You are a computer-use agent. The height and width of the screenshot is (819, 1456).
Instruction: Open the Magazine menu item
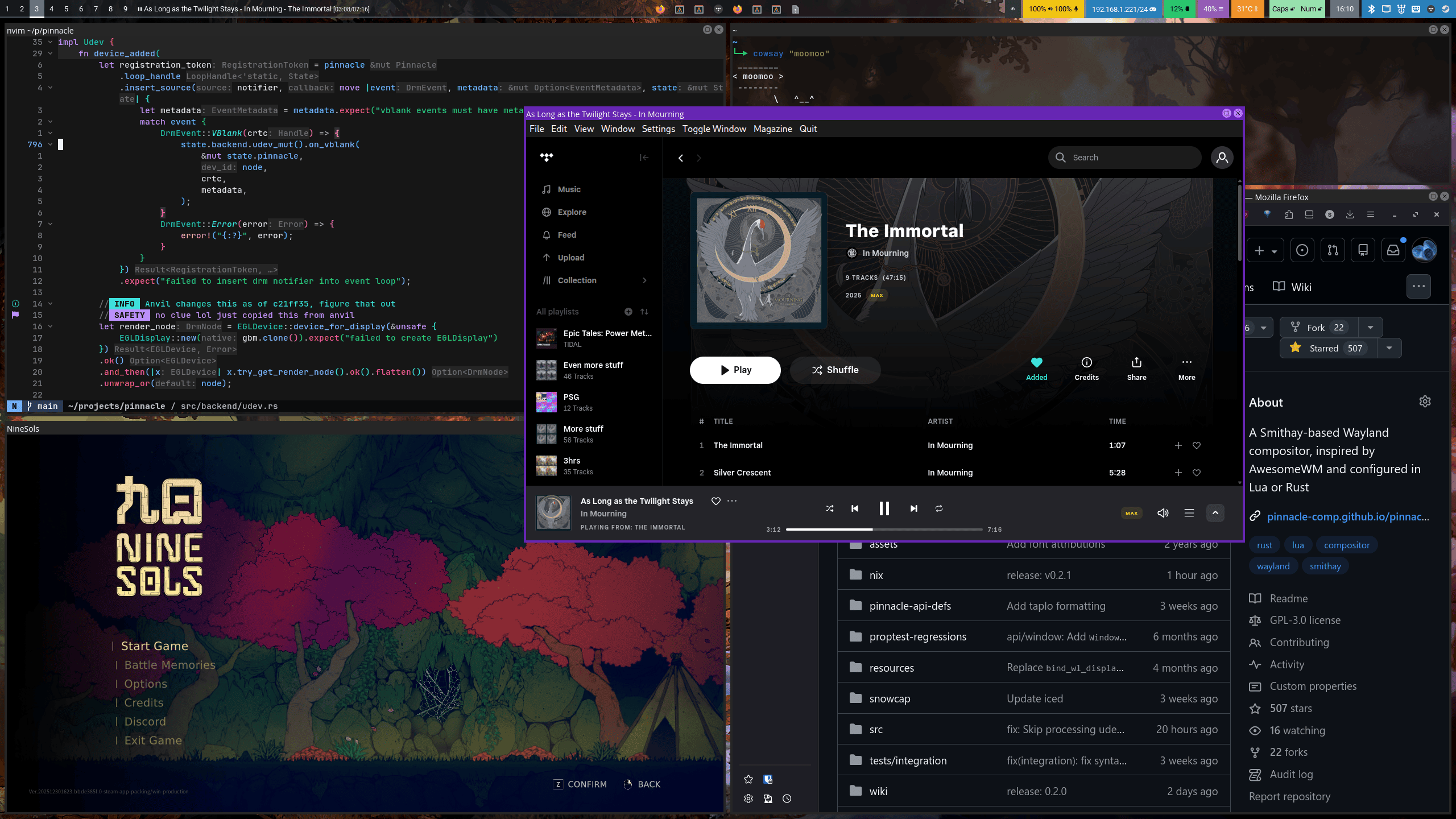pyautogui.click(x=772, y=129)
